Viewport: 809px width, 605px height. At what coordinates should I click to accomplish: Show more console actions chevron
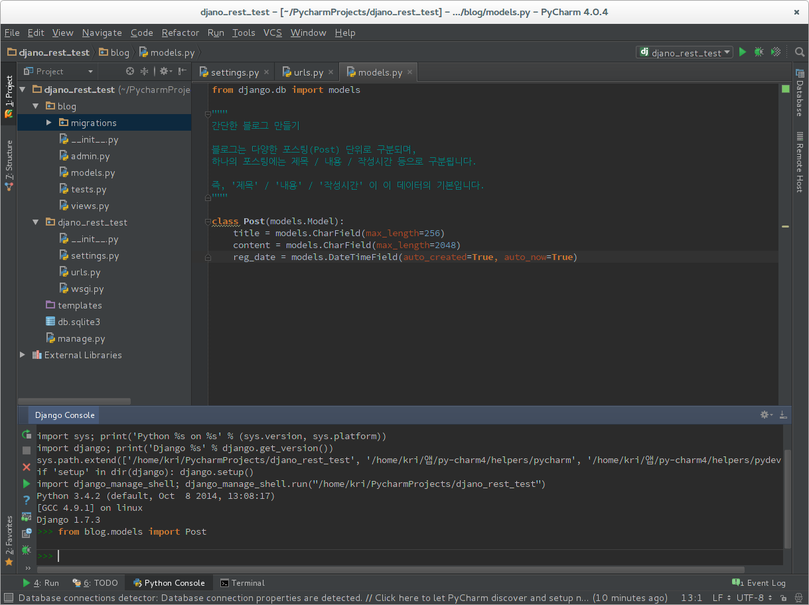click(28, 568)
